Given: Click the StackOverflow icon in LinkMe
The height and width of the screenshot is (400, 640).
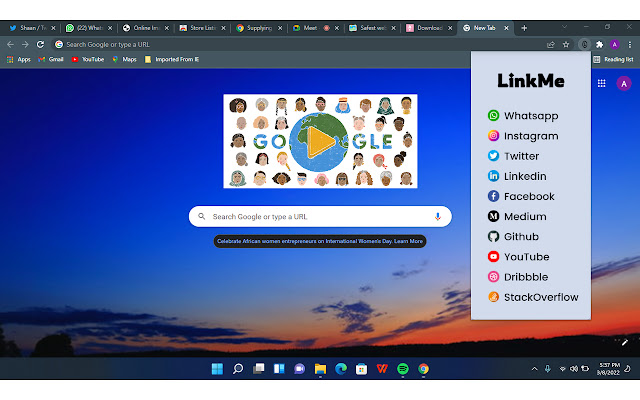Looking at the screenshot, I should [x=493, y=297].
